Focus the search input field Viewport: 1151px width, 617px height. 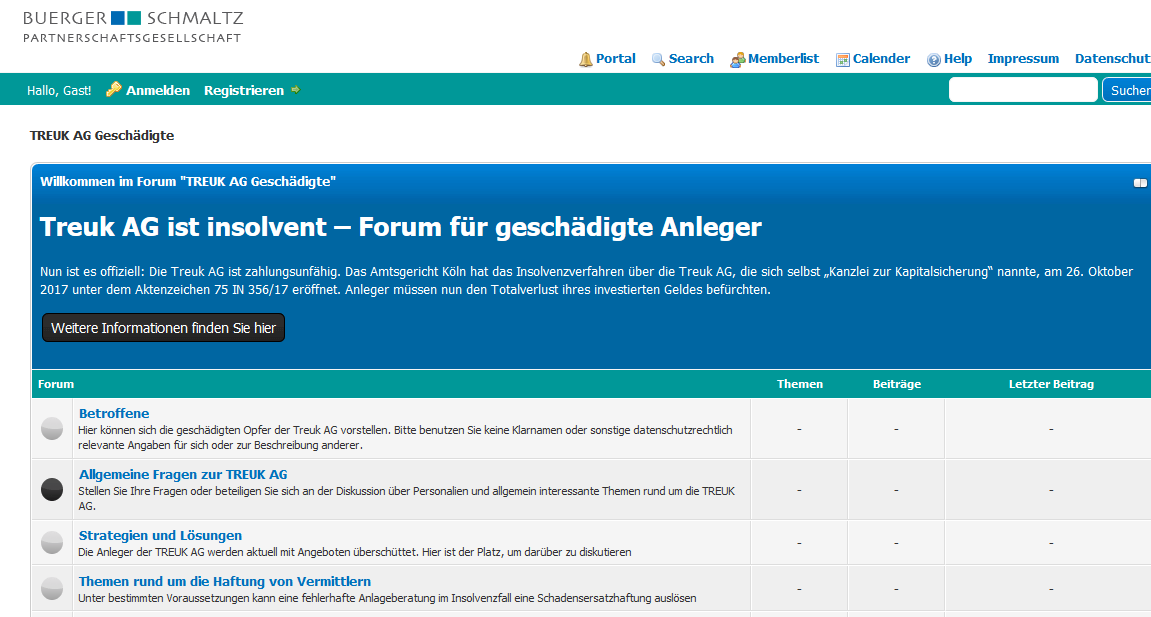(1023, 90)
